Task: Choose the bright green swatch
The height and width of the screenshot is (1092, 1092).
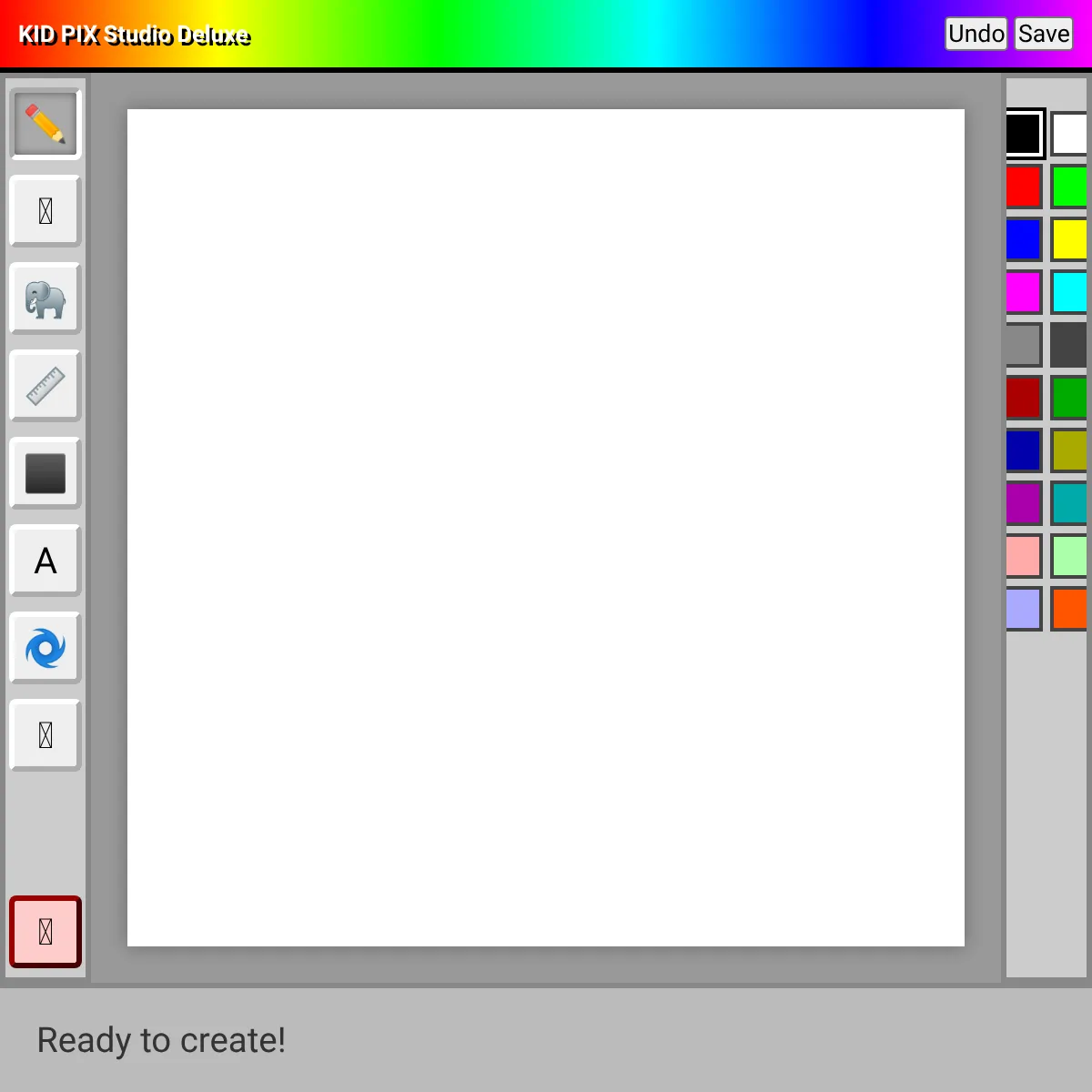Action: click(x=1069, y=187)
